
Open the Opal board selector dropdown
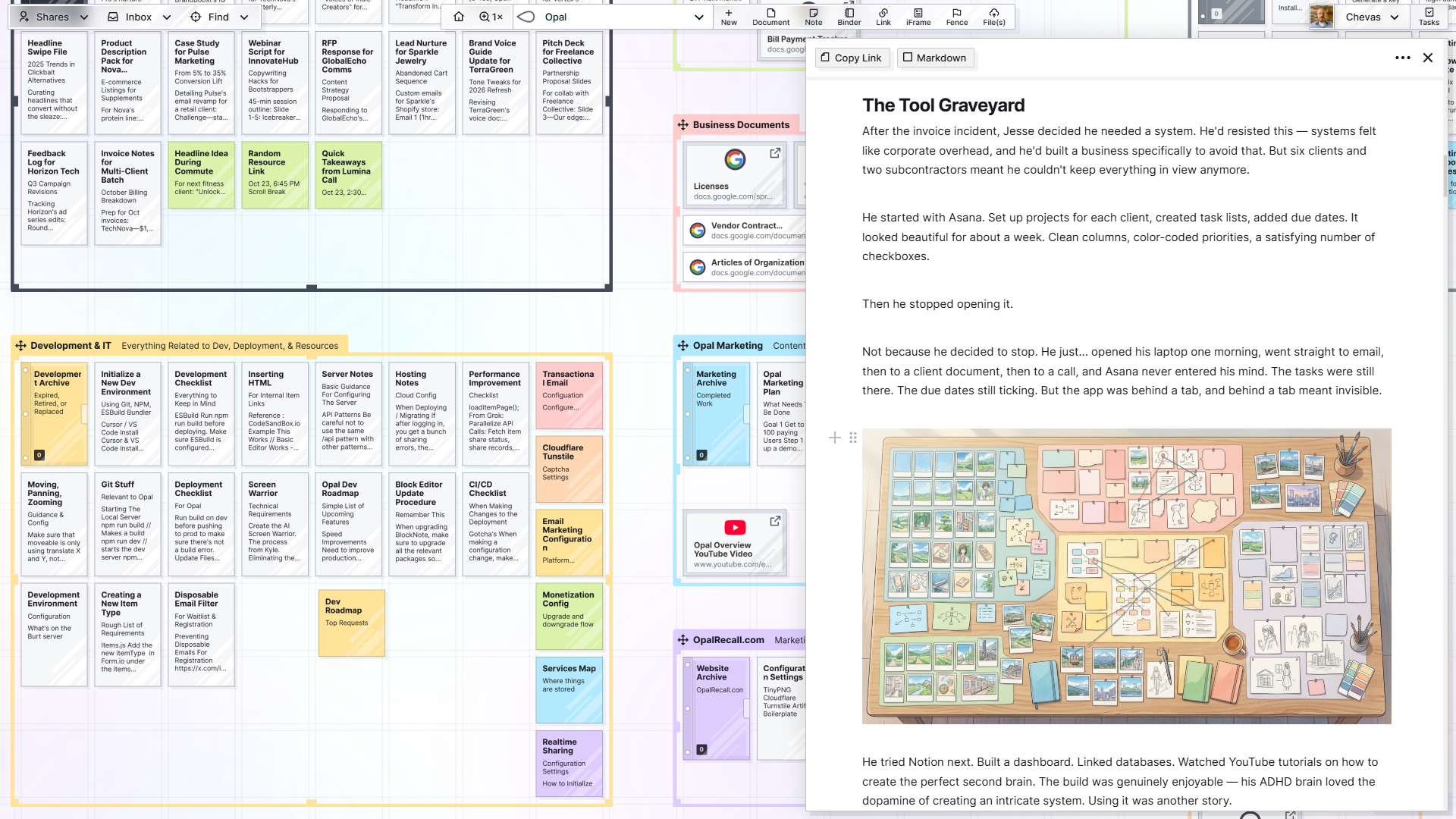coord(698,17)
